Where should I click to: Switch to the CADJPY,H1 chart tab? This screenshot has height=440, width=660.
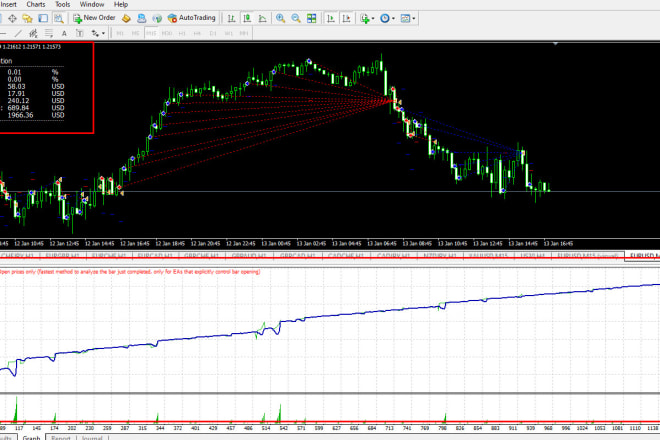(x=394, y=256)
